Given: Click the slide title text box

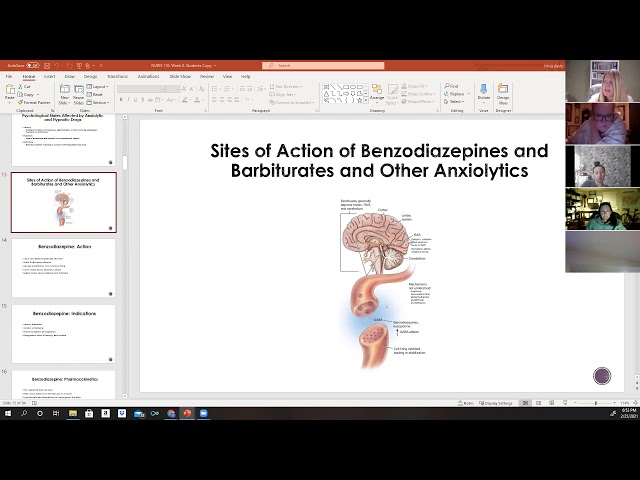Looking at the screenshot, I should click(379, 160).
